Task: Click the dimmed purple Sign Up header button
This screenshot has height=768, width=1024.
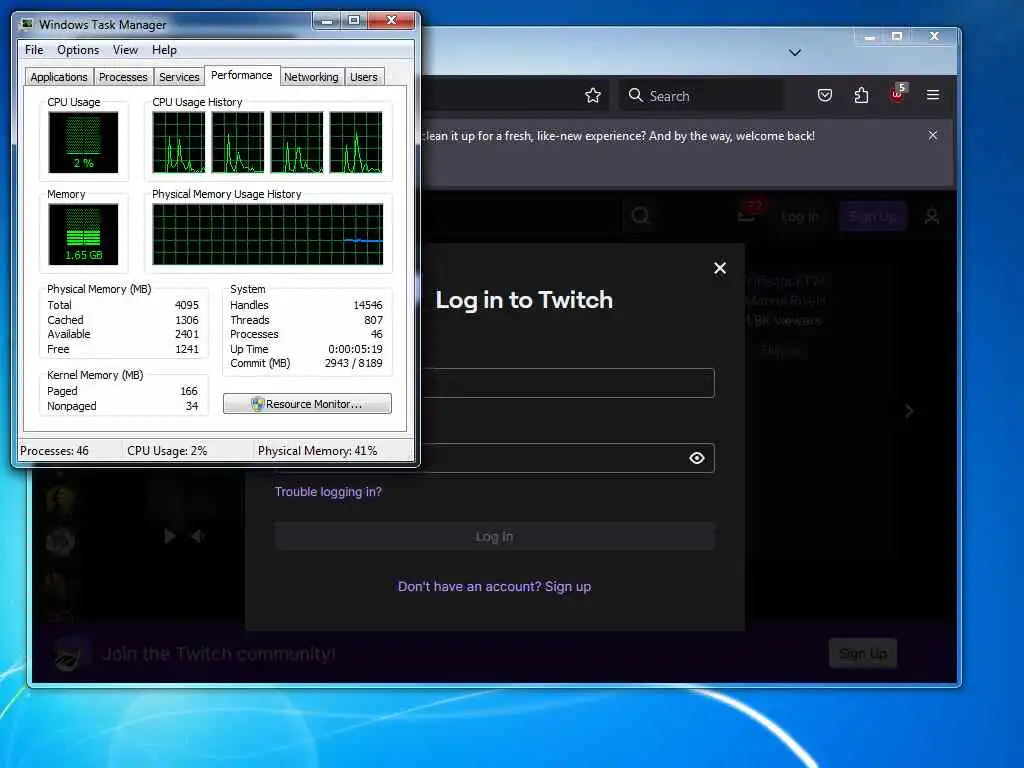Action: coord(872,216)
